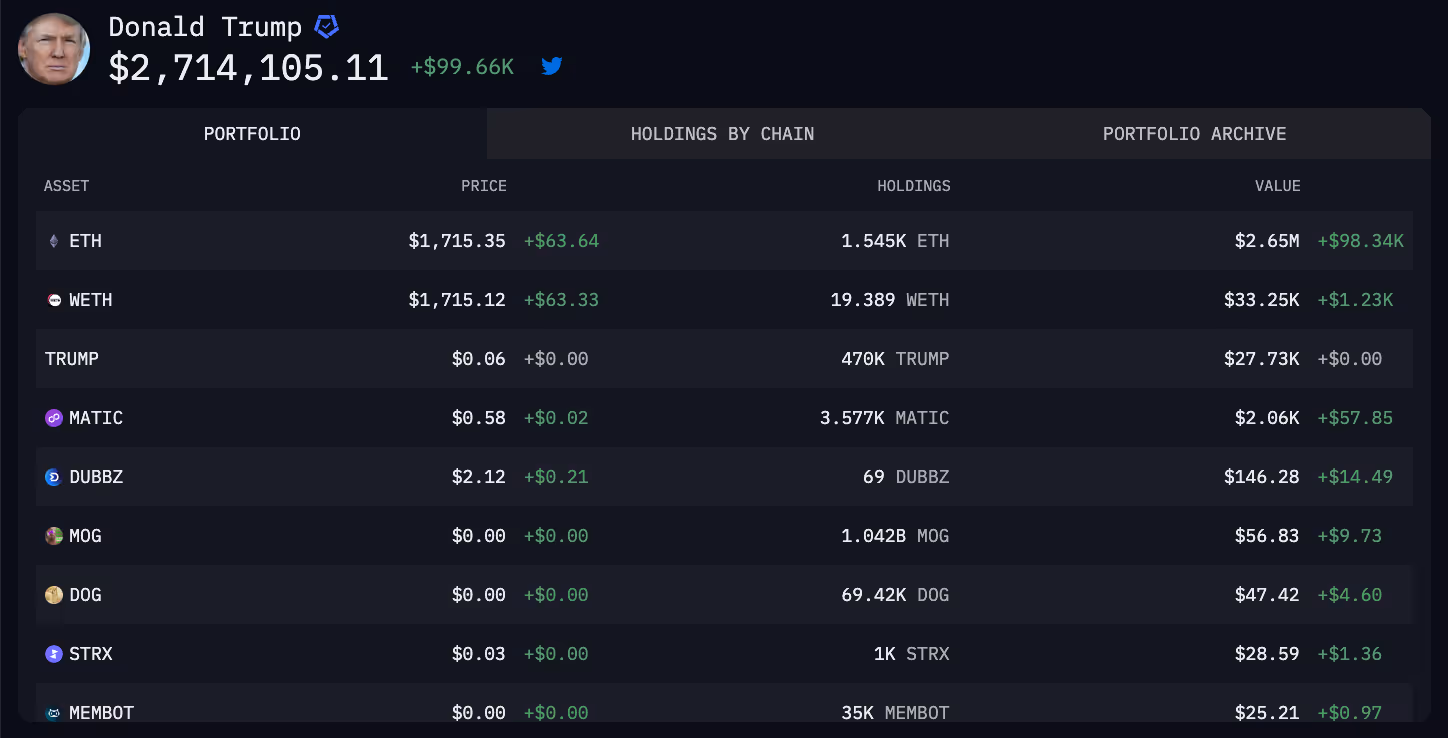Click the 1.042B MOG holdings cell

click(895, 536)
